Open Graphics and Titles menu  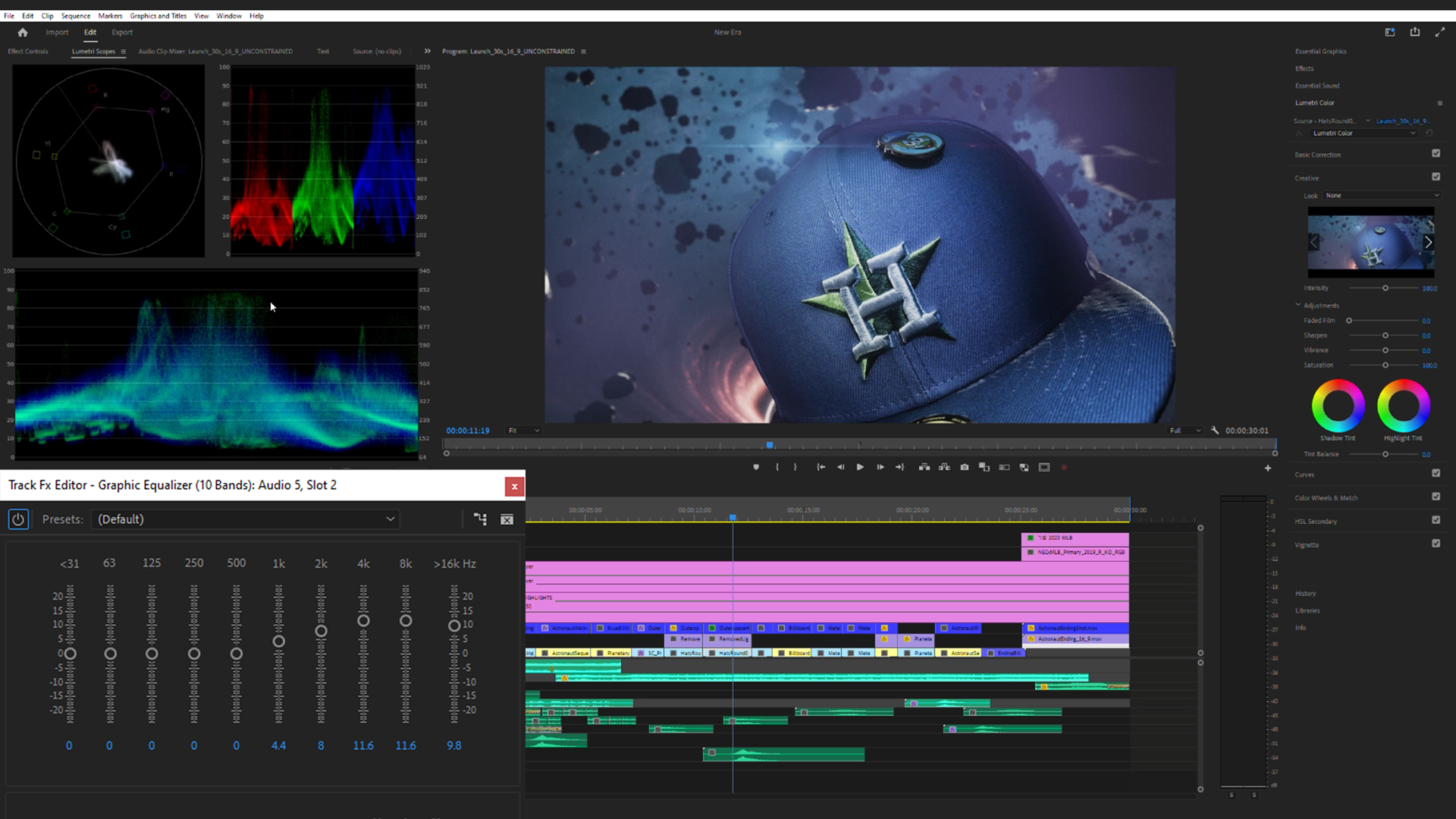(158, 15)
